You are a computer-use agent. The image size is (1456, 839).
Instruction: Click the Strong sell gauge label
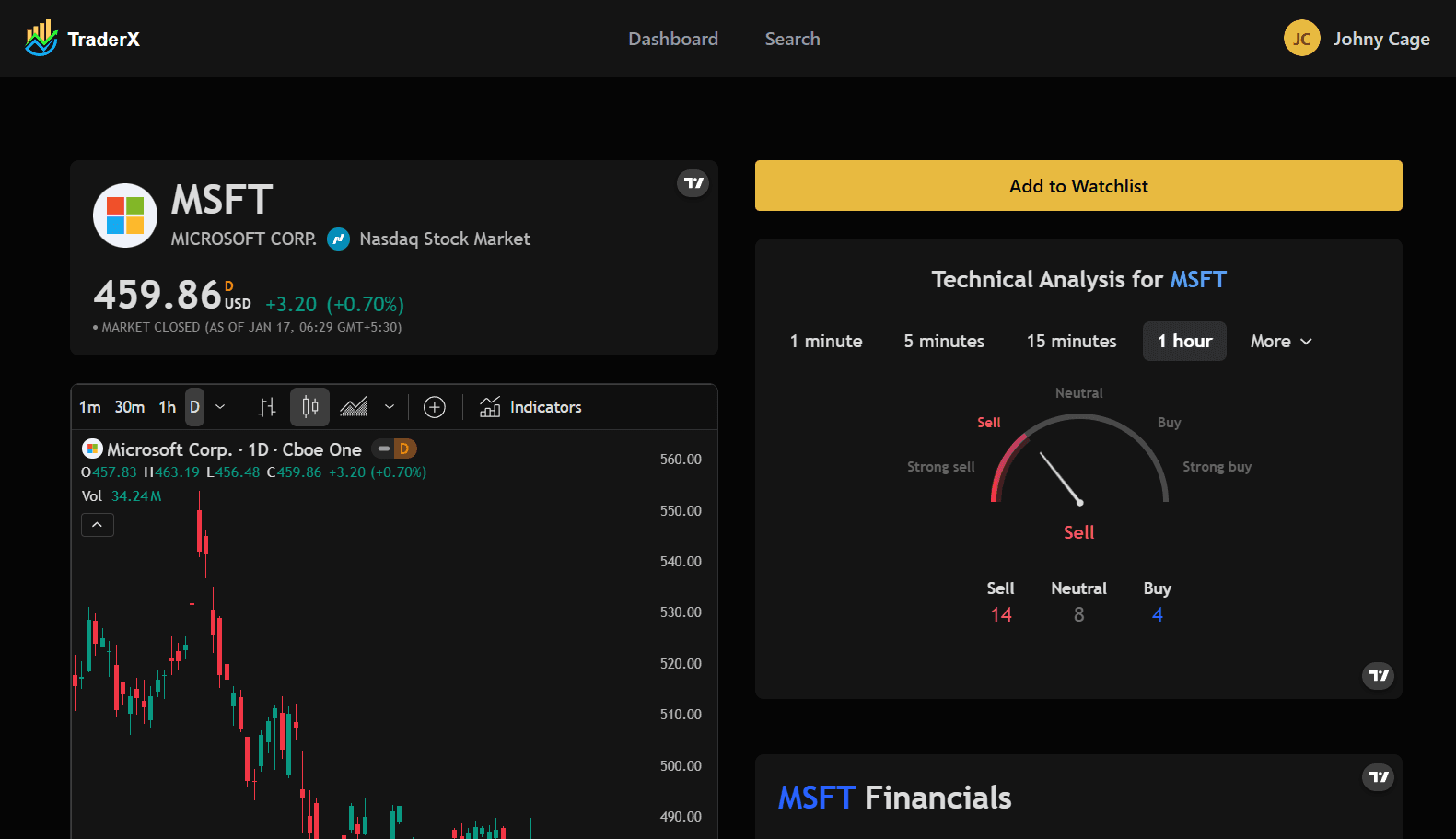coord(940,467)
